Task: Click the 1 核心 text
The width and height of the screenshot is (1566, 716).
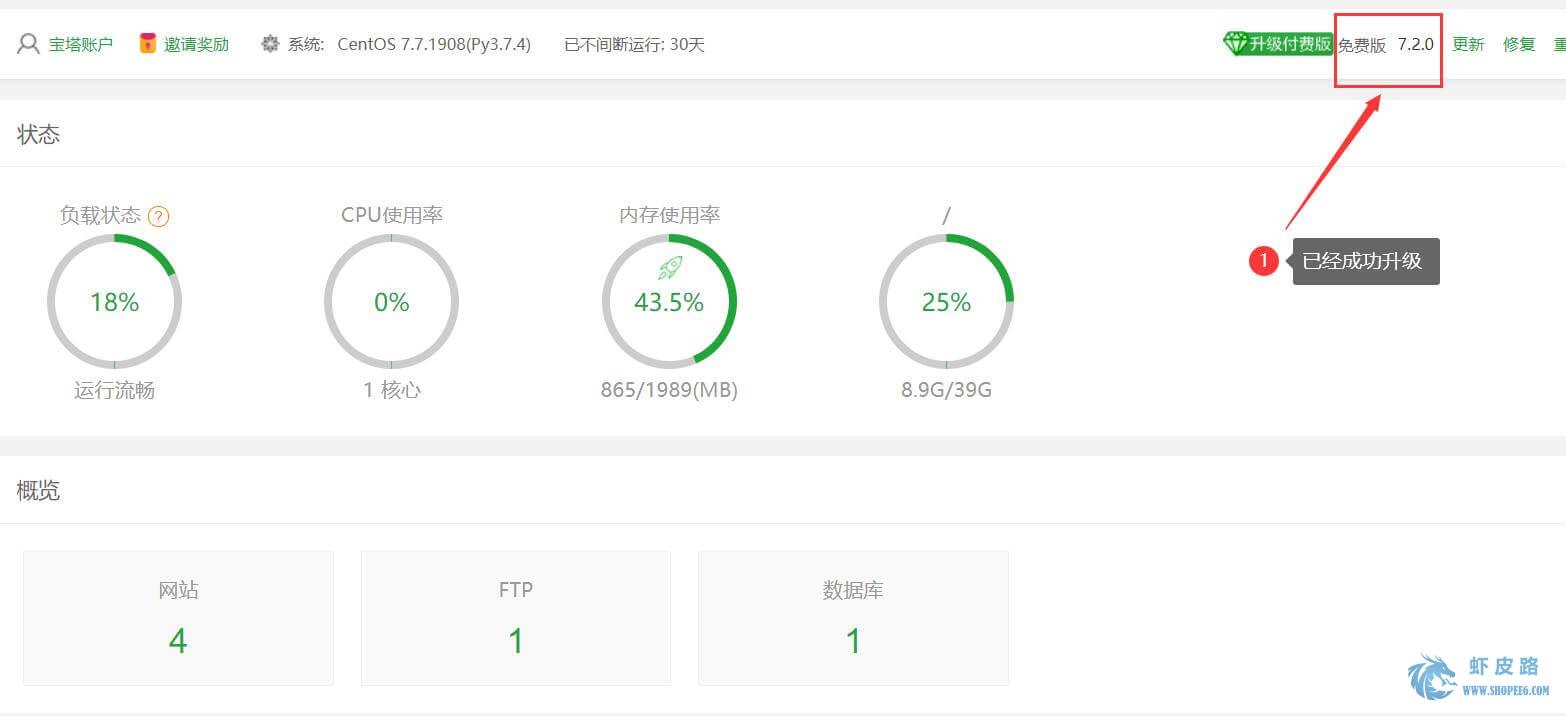Action: pyautogui.click(x=392, y=390)
